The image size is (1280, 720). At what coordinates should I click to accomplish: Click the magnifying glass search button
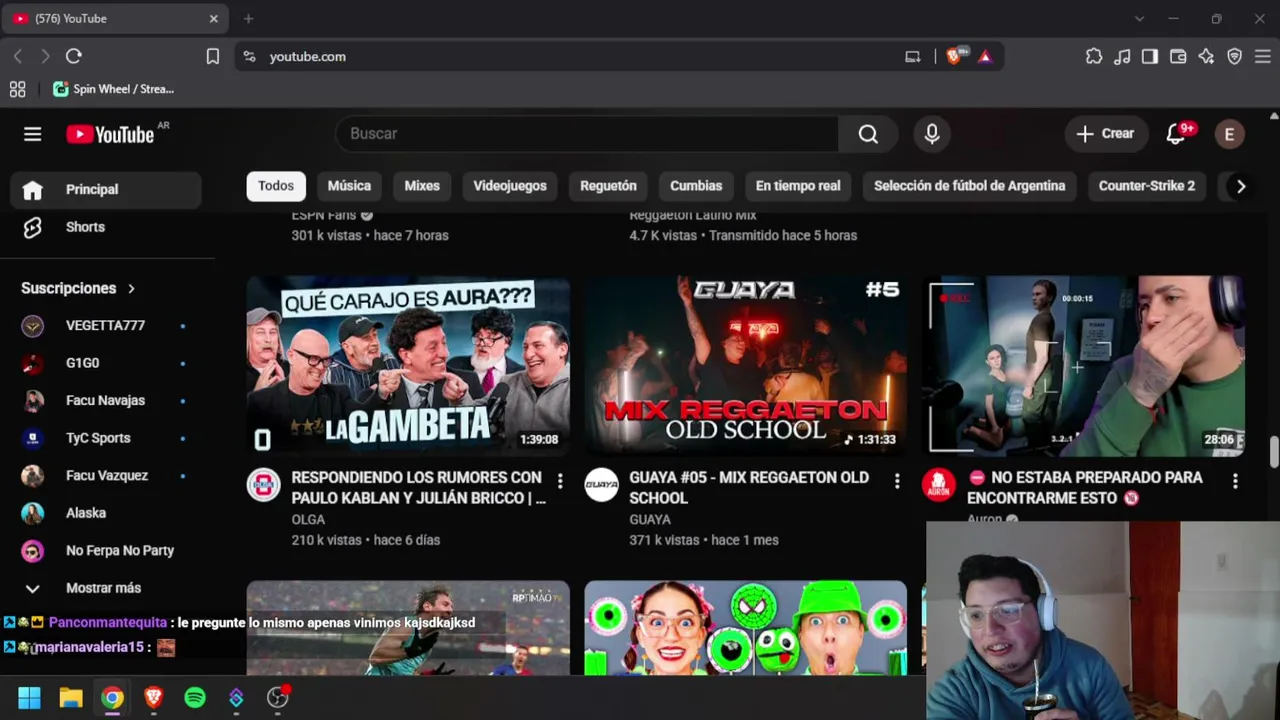pyautogui.click(x=868, y=134)
